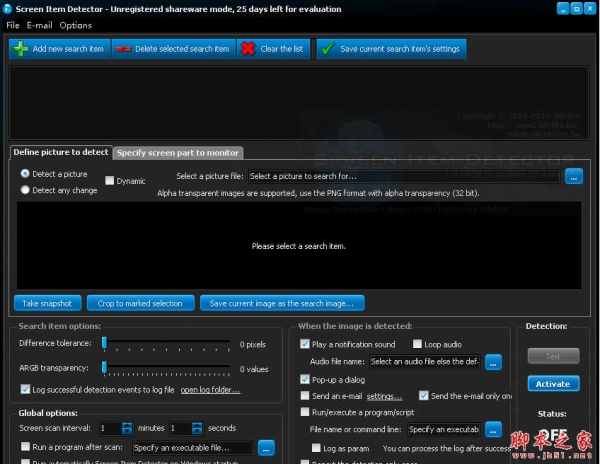Click the Select a picture file input field
The height and width of the screenshot is (464, 600).
(x=404, y=176)
